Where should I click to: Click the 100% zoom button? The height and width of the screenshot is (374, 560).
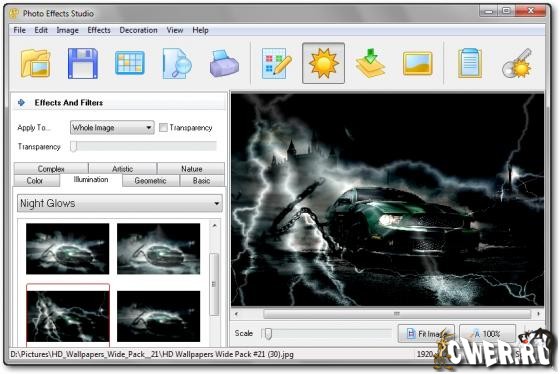pos(487,334)
